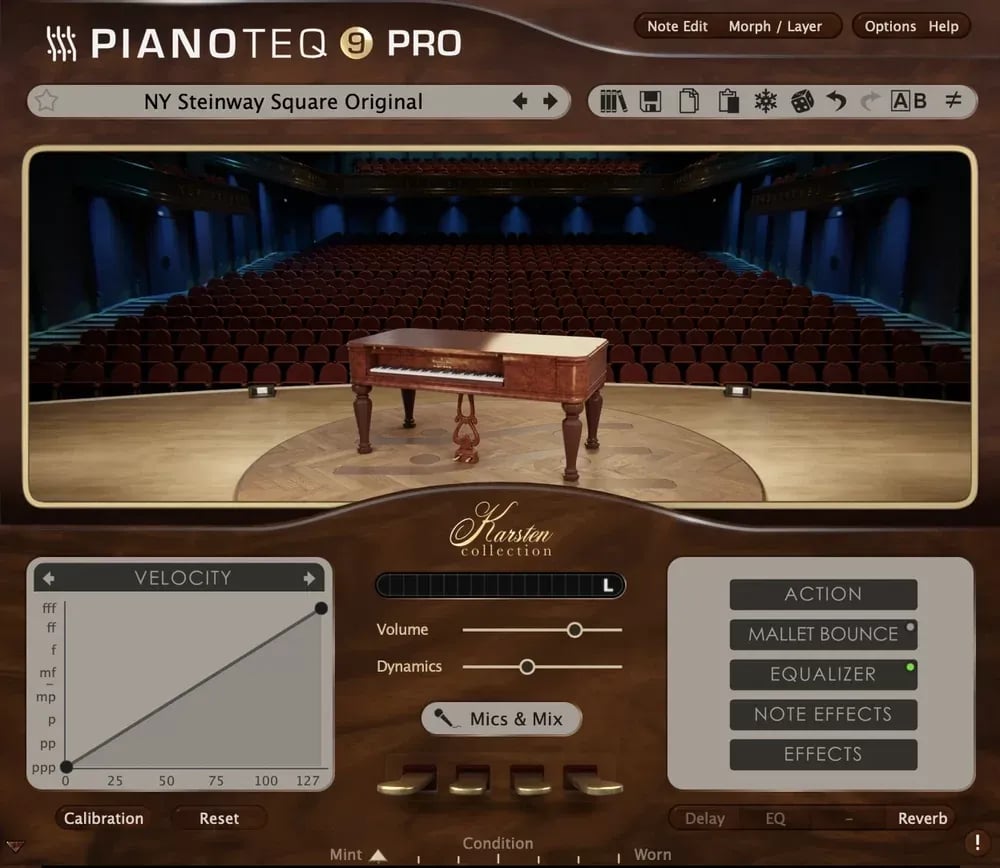Viewport: 1000px width, 868px height.
Task: Toggle the EQ effect
Action: tap(775, 818)
